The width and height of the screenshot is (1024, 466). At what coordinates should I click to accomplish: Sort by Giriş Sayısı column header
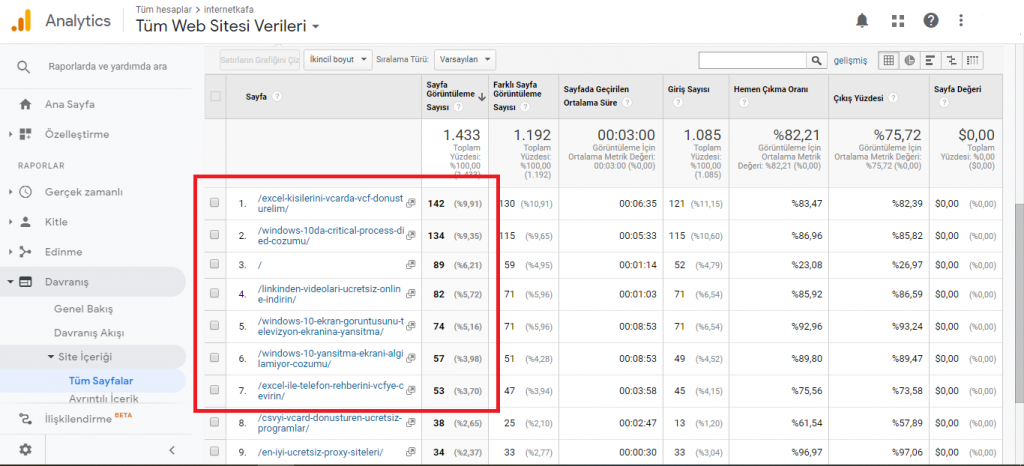coord(688,90)
